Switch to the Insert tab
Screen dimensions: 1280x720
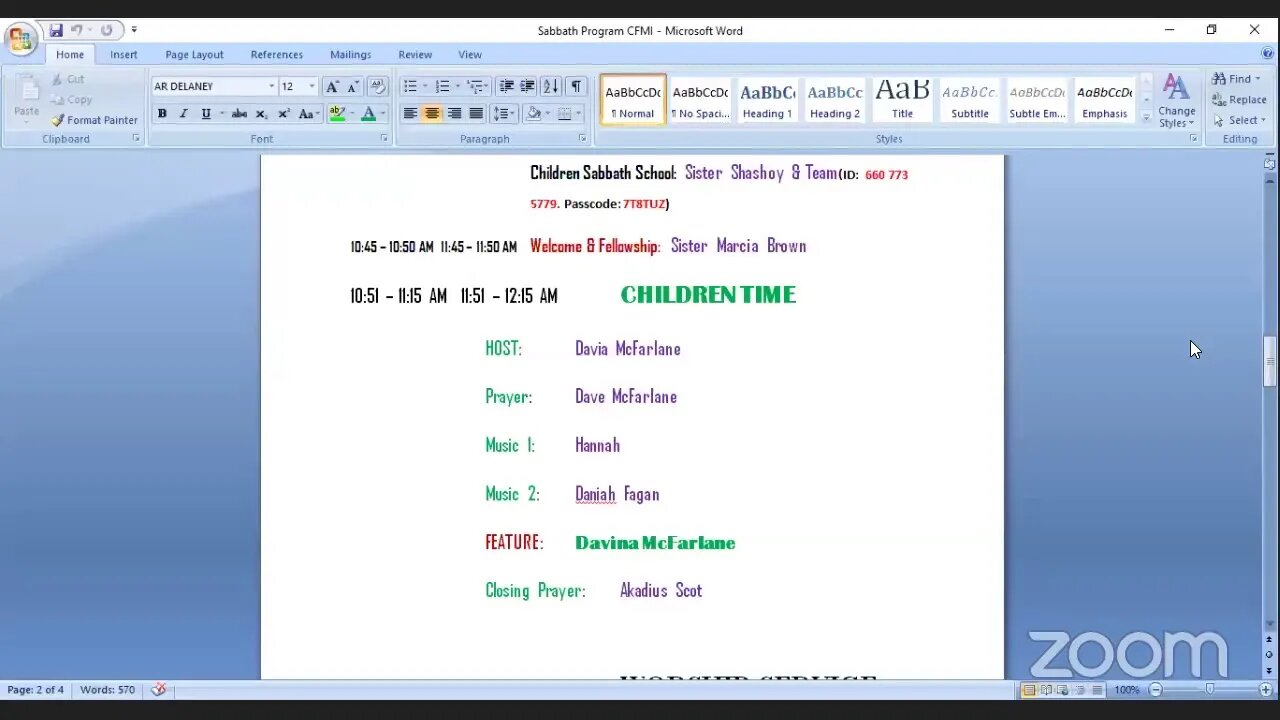pos(124,55)
